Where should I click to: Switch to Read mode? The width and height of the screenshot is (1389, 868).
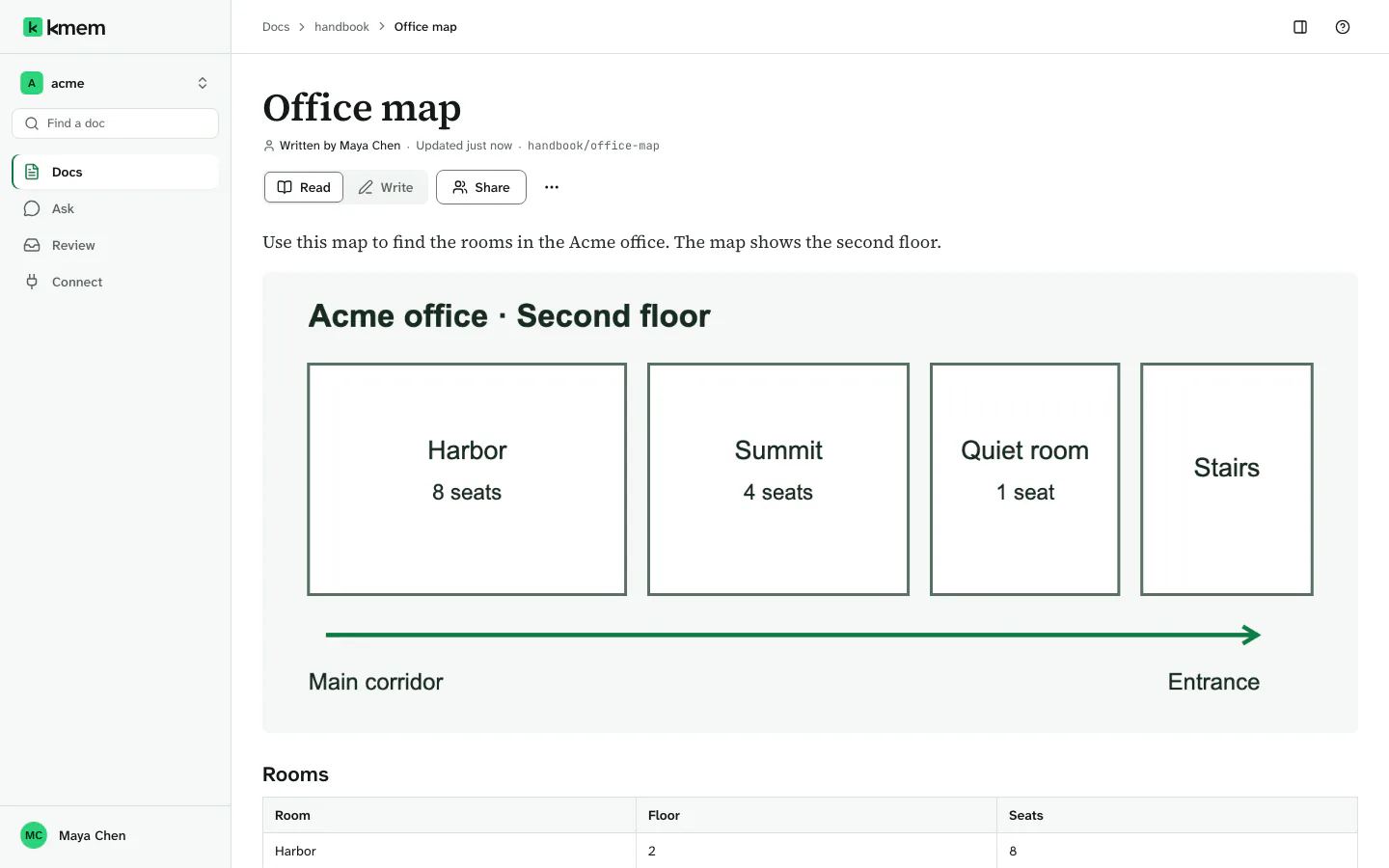click(304, 187)
